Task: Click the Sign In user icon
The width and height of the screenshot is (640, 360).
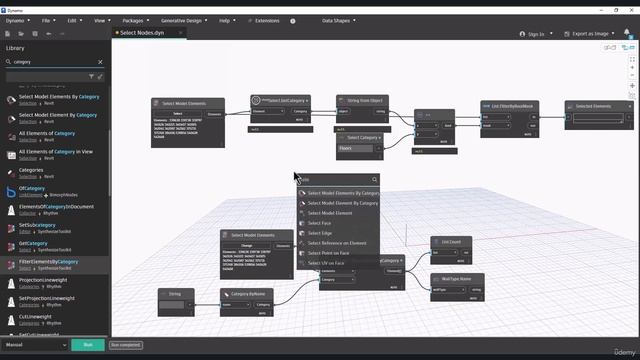Action: pyautogui.click(x=522, y=34)
